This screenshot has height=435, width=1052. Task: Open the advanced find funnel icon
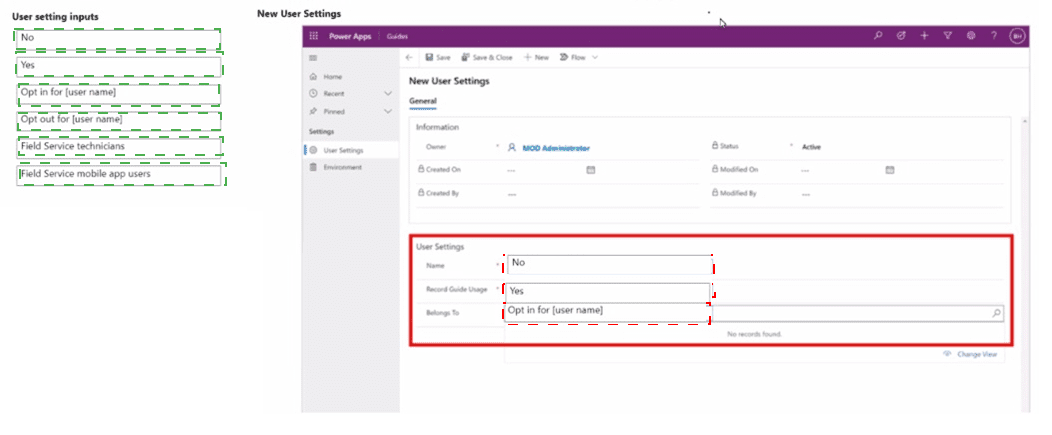pyautogui.click(x=947, y=36)
